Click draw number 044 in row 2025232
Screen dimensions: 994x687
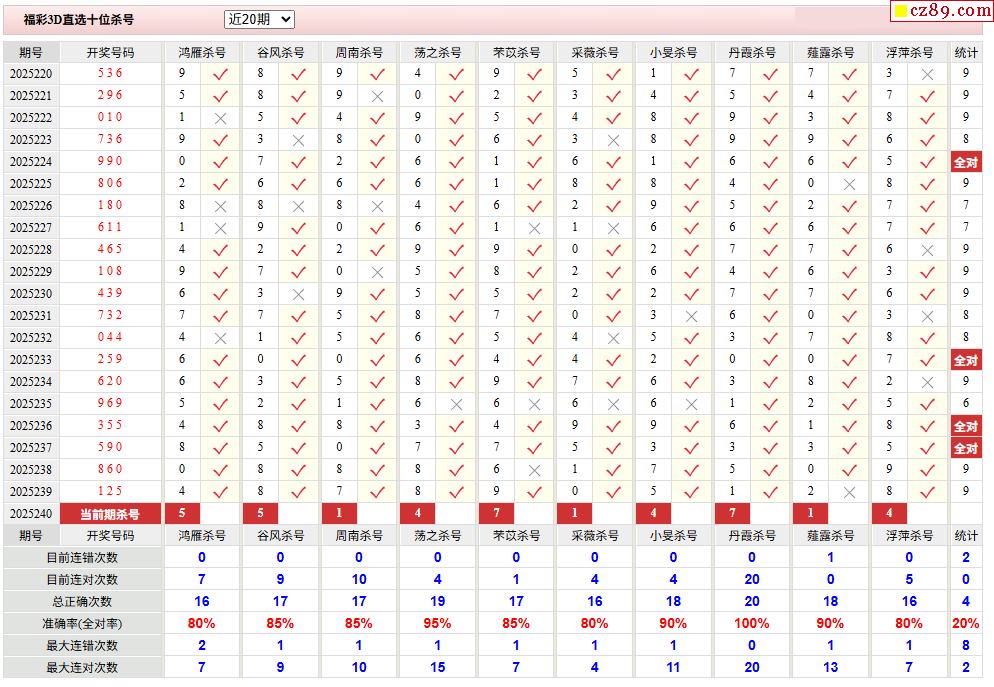point(110,337)
